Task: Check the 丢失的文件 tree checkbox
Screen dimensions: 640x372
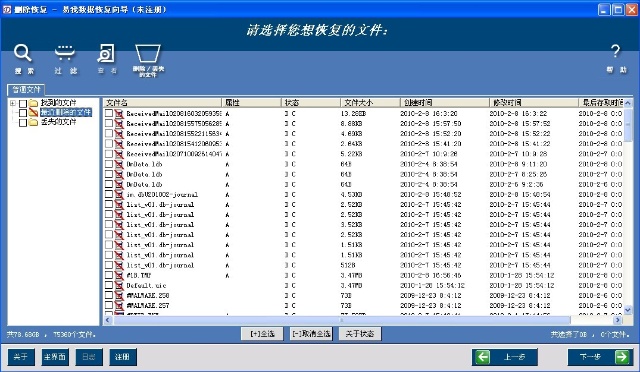Action: 23,122
